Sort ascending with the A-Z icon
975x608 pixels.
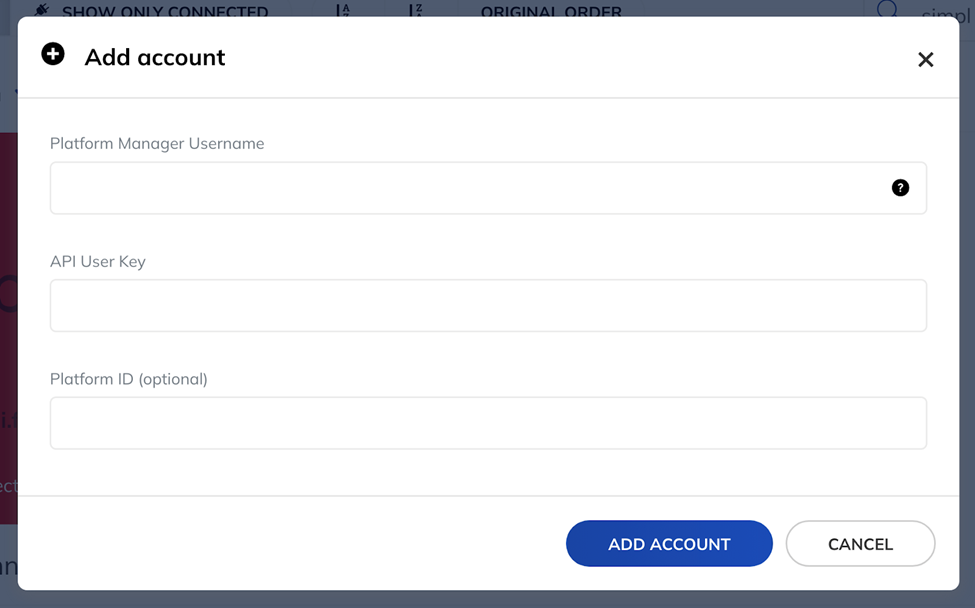343,10
